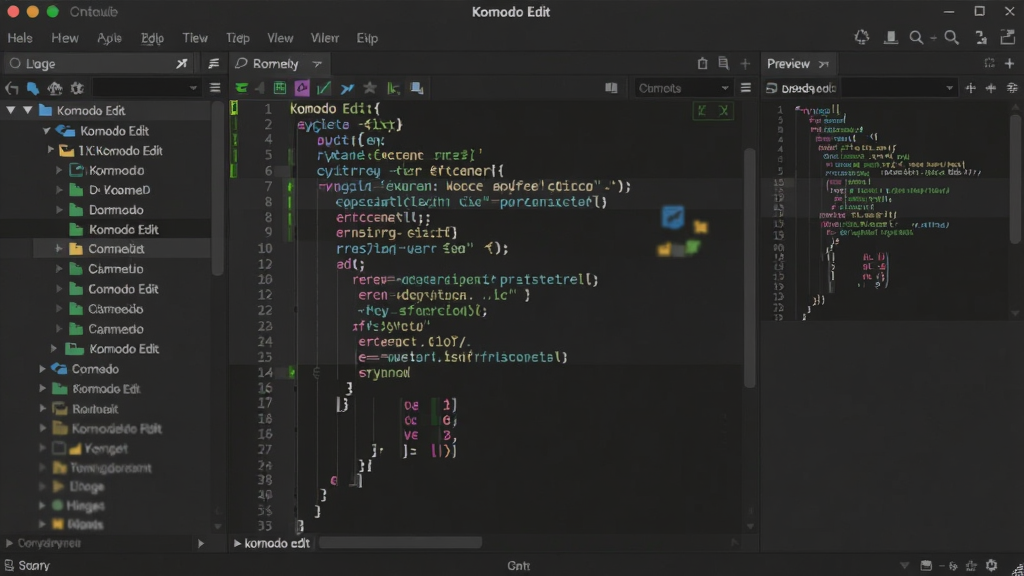Click the dashed square icon in the Preview header

click(x=989, y=63)
